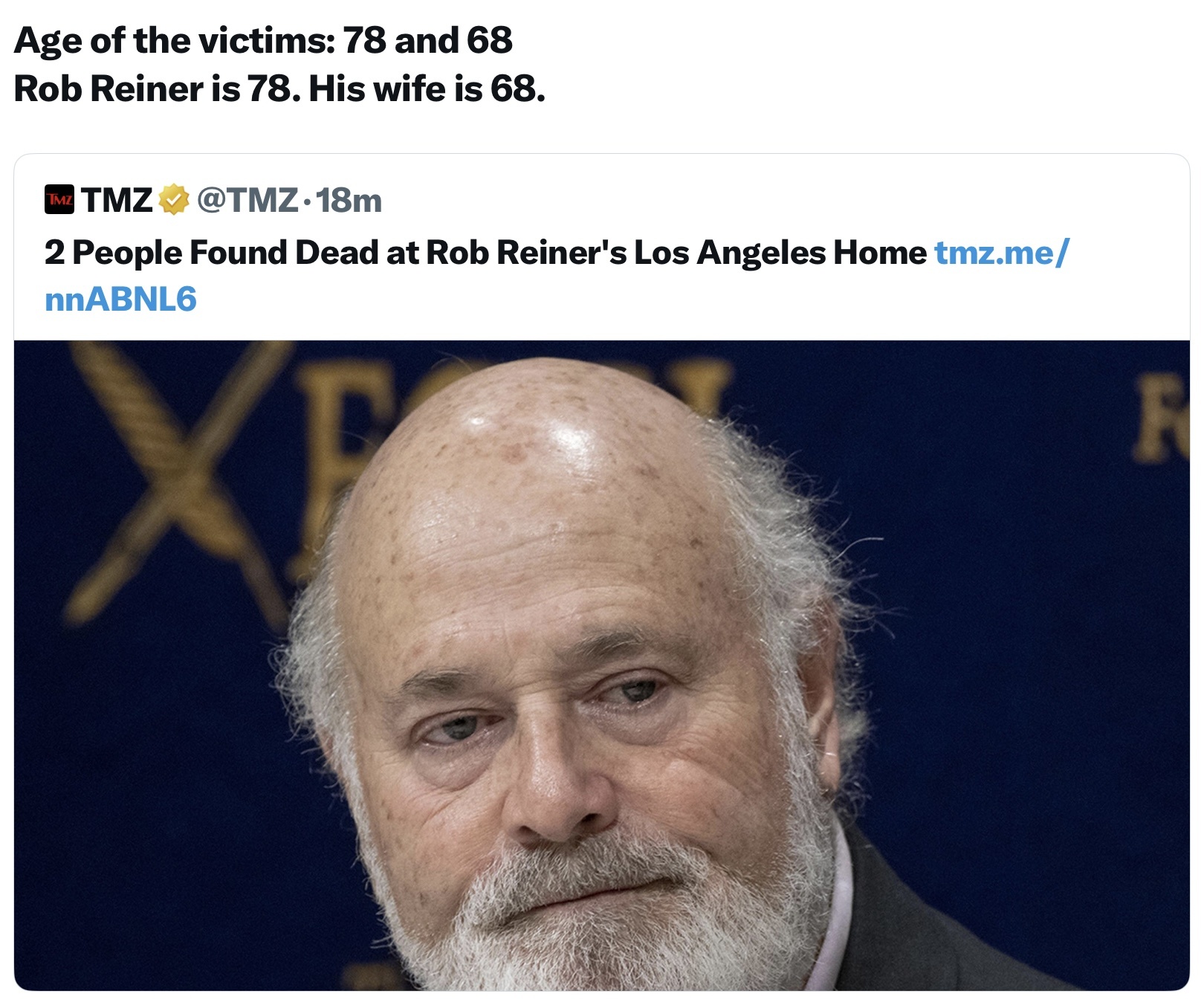Open the TMZ display name profile
The image size is (1204, 1008).
click(x=117, y=199)
